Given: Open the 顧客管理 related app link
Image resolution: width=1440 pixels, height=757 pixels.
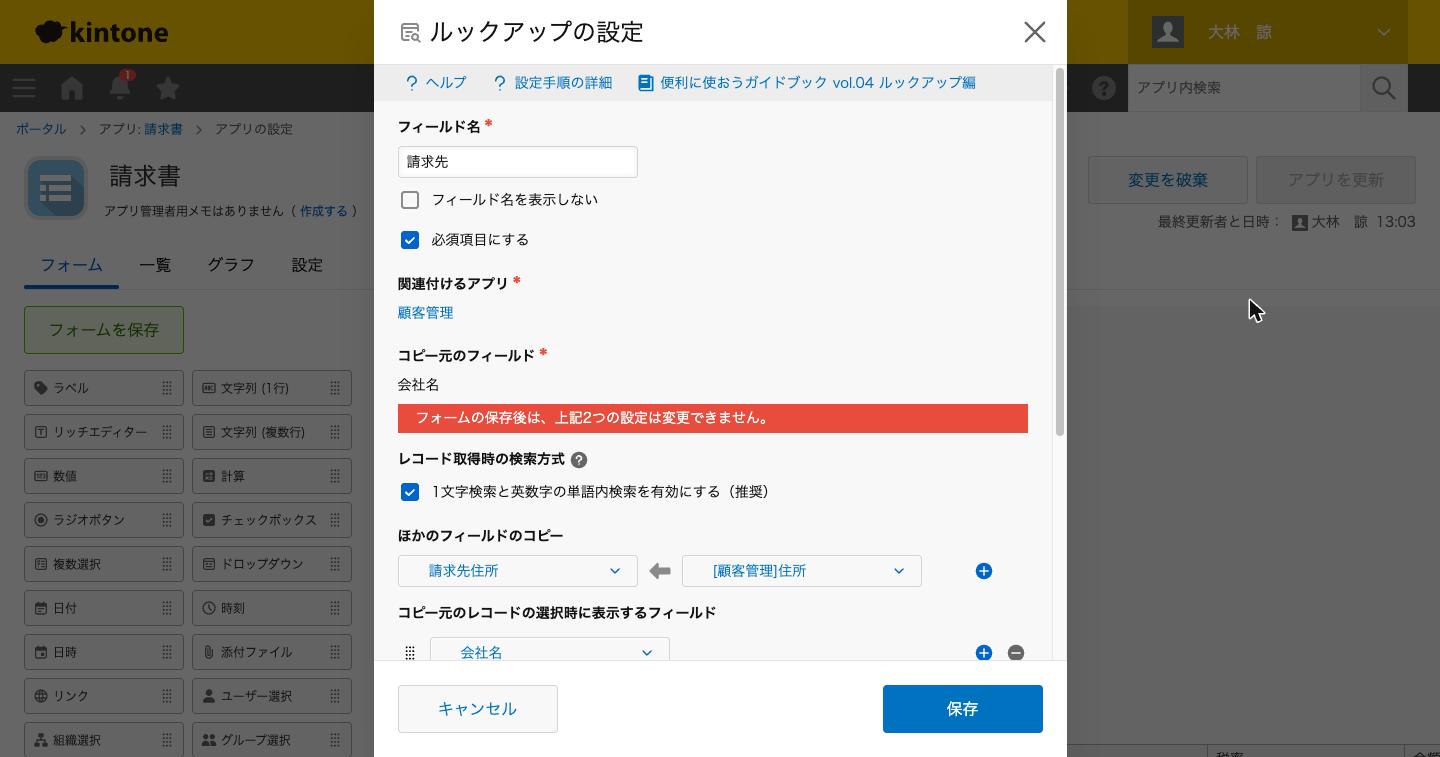Looking at the screenshot, I should 425,313.
